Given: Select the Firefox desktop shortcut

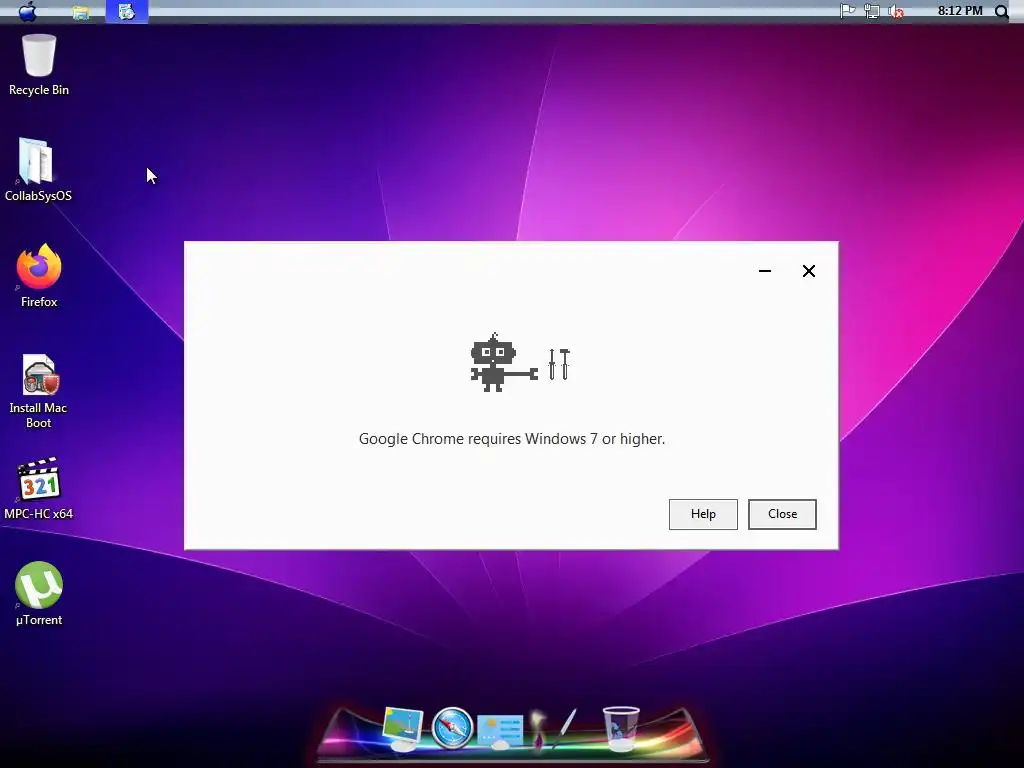Looking at the screenshot, I should click(x=39, y=275).
